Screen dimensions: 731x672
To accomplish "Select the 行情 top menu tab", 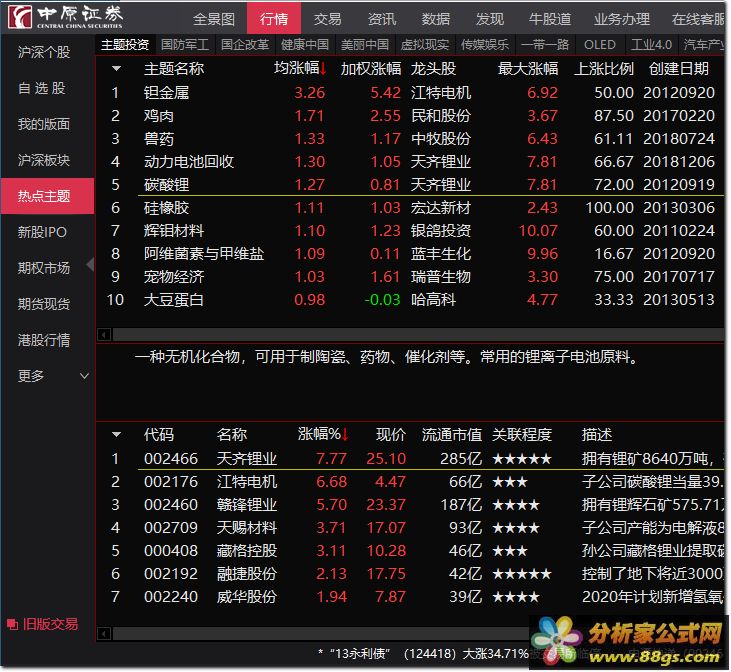I will (x=274, y=18).
